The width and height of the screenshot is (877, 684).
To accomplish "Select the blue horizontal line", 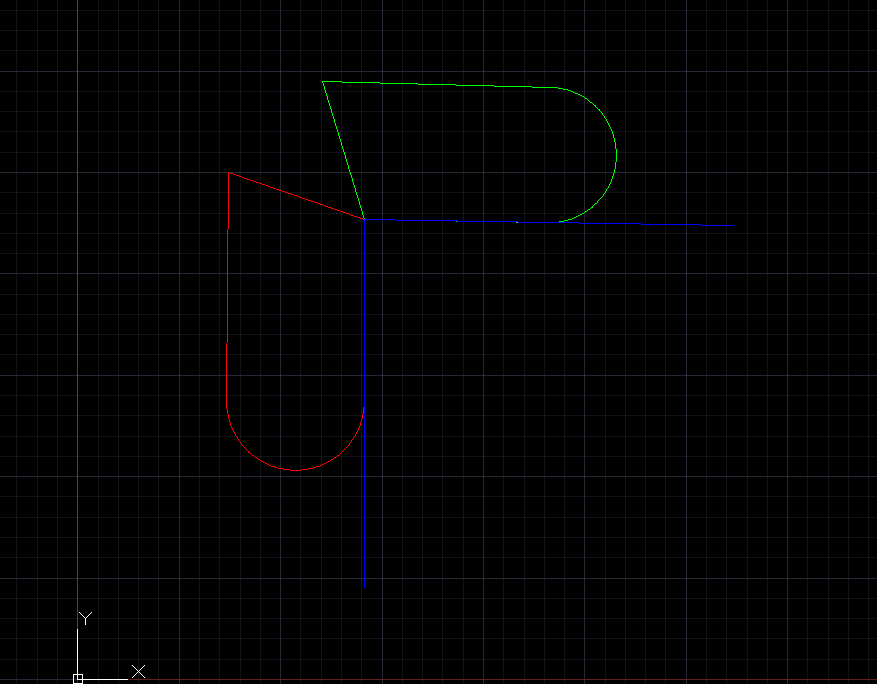I will point(549,222).
